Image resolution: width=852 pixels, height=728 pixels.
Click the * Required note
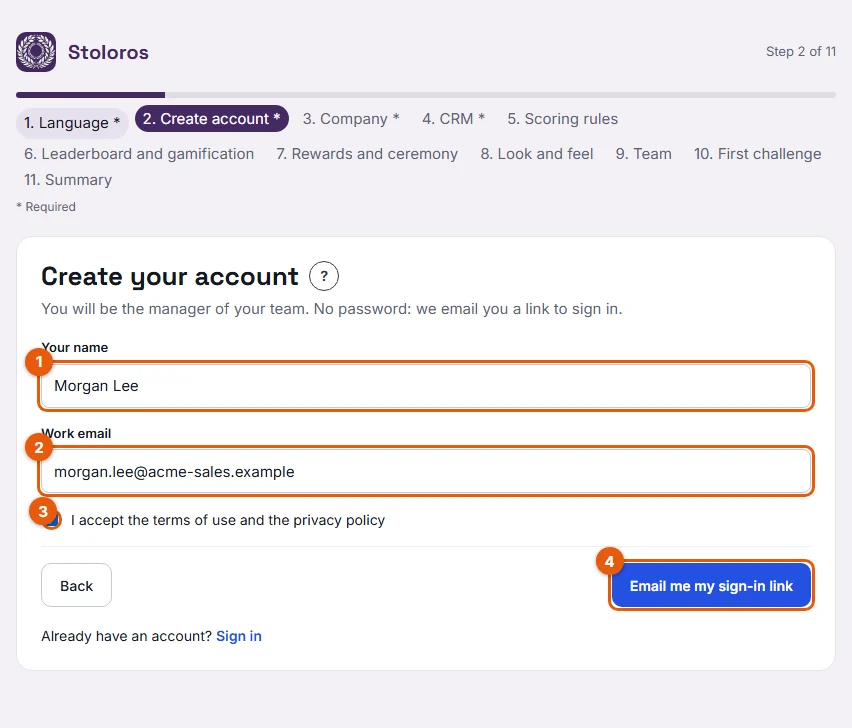click(46, 207)
